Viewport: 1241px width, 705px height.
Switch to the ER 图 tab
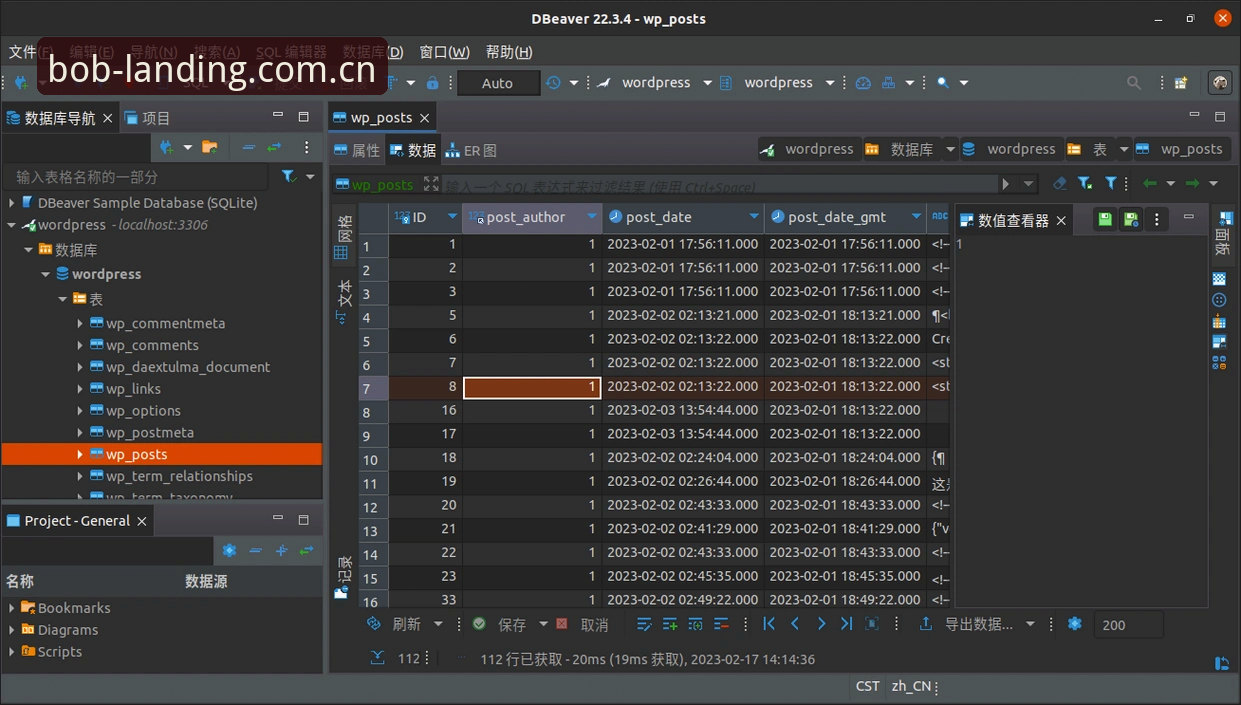coord(470,150)
